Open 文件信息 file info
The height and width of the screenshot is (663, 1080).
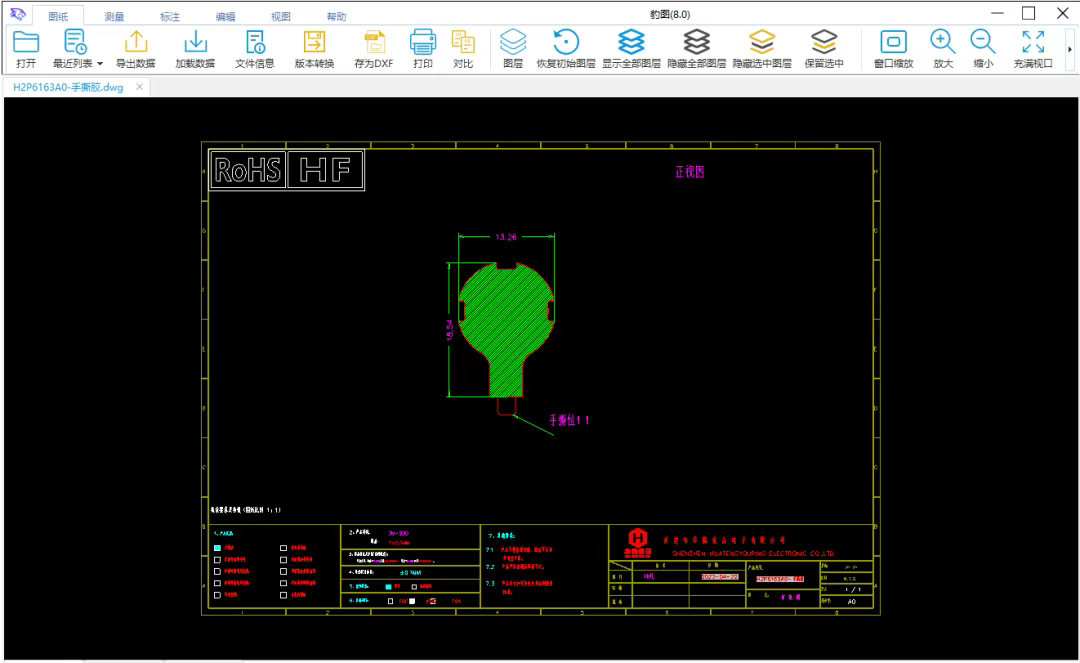coord(255,49)
